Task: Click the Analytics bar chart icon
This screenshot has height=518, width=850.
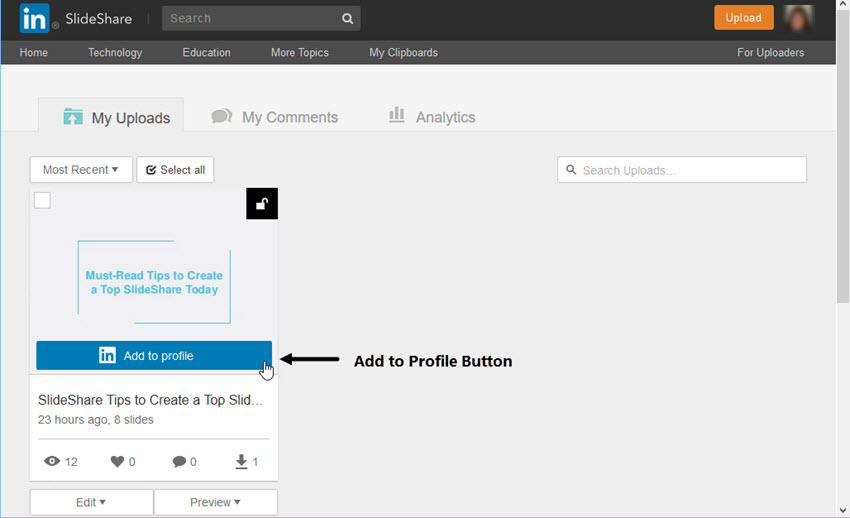Action: click(397, 115)
